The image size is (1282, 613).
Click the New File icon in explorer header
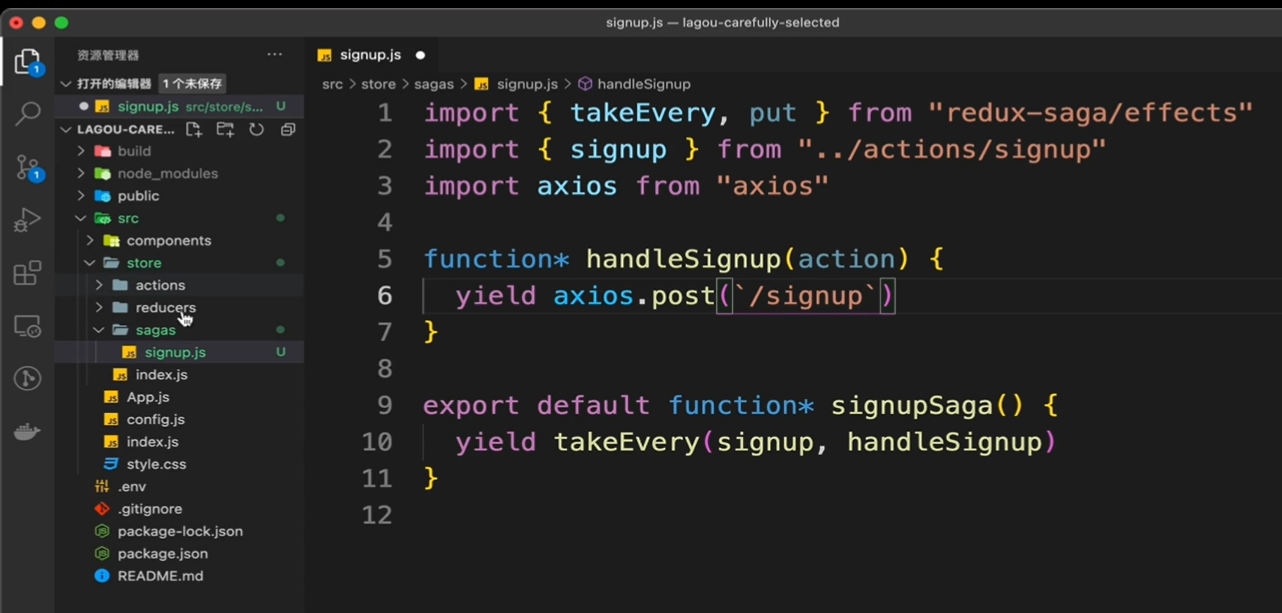coord(194,130)
